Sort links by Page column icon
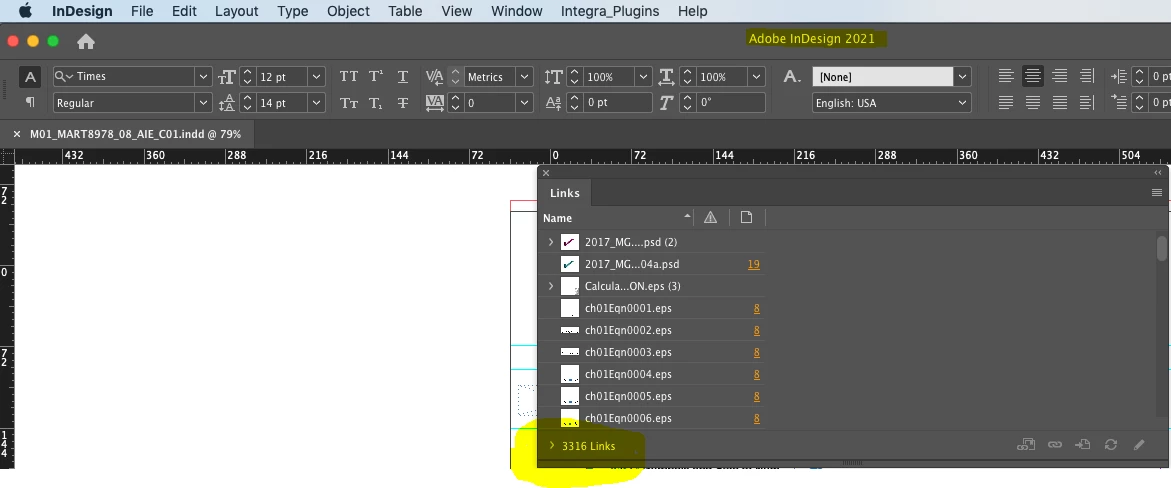 pyautogui.click(x=746, y=217)
